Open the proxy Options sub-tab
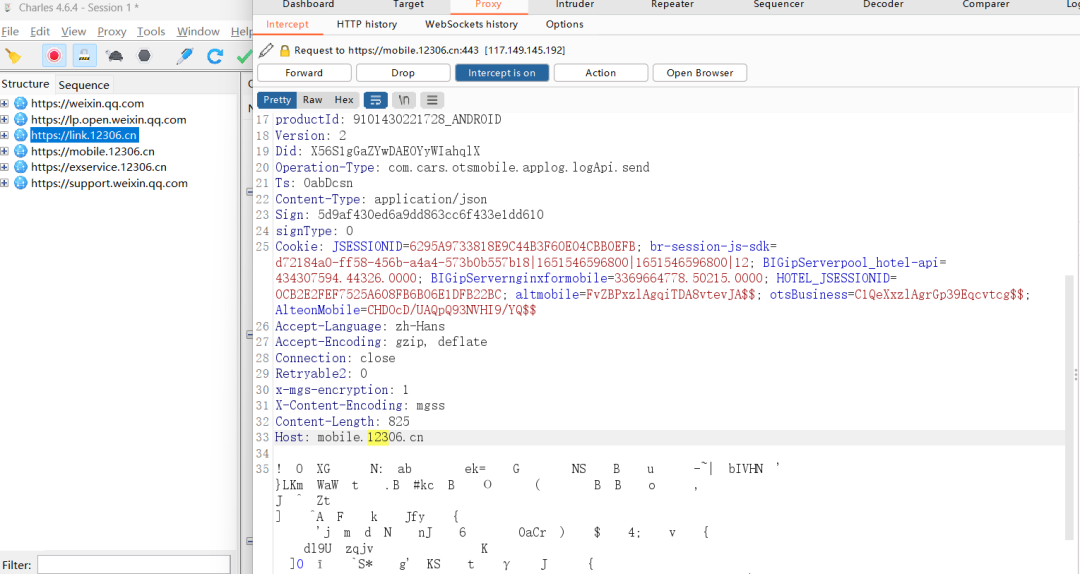Screen dimensions: 1080x574 coord(565,24)
